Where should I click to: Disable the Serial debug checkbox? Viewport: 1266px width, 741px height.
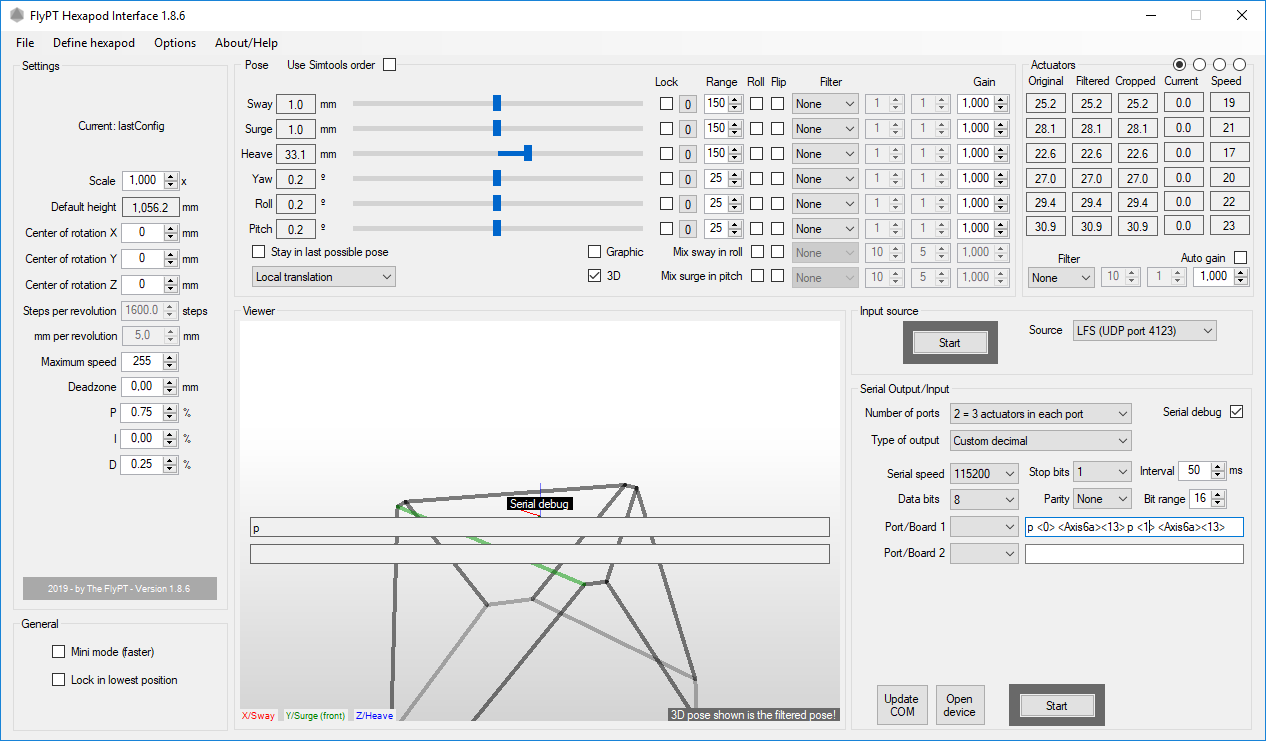[x=1236, y=412]
